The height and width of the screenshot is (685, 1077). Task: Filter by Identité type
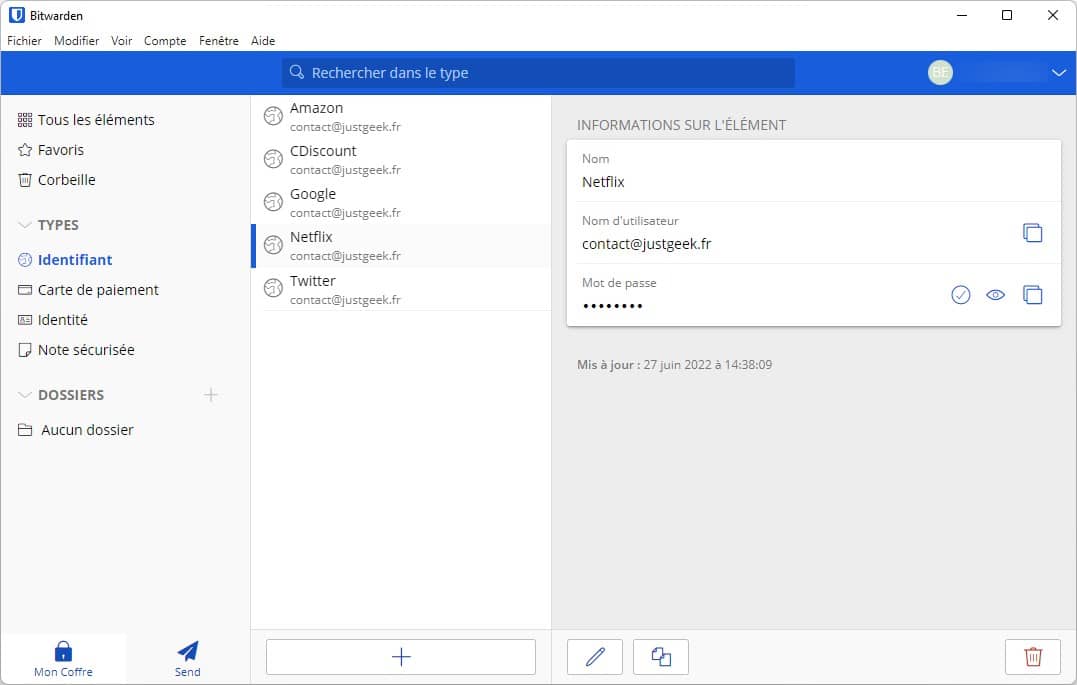[x=53, y=320]
